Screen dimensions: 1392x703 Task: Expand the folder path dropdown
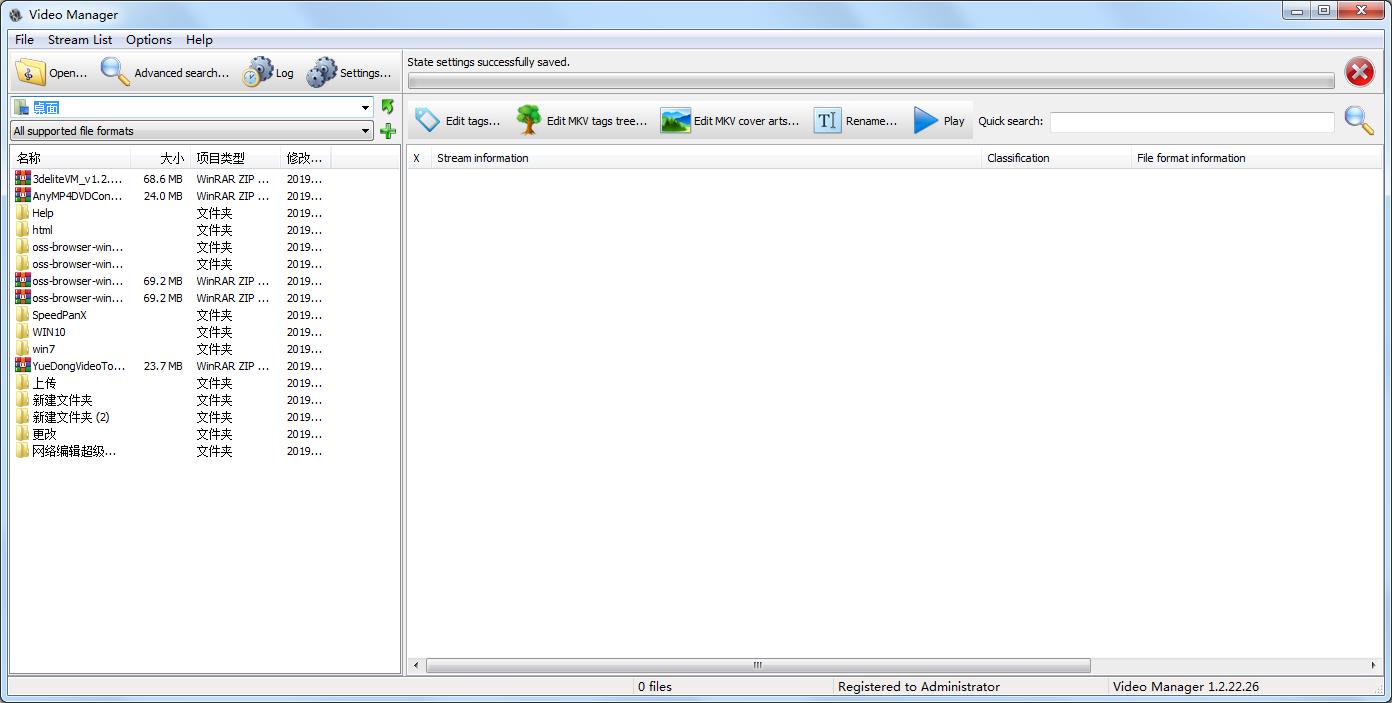click(366, 108)
